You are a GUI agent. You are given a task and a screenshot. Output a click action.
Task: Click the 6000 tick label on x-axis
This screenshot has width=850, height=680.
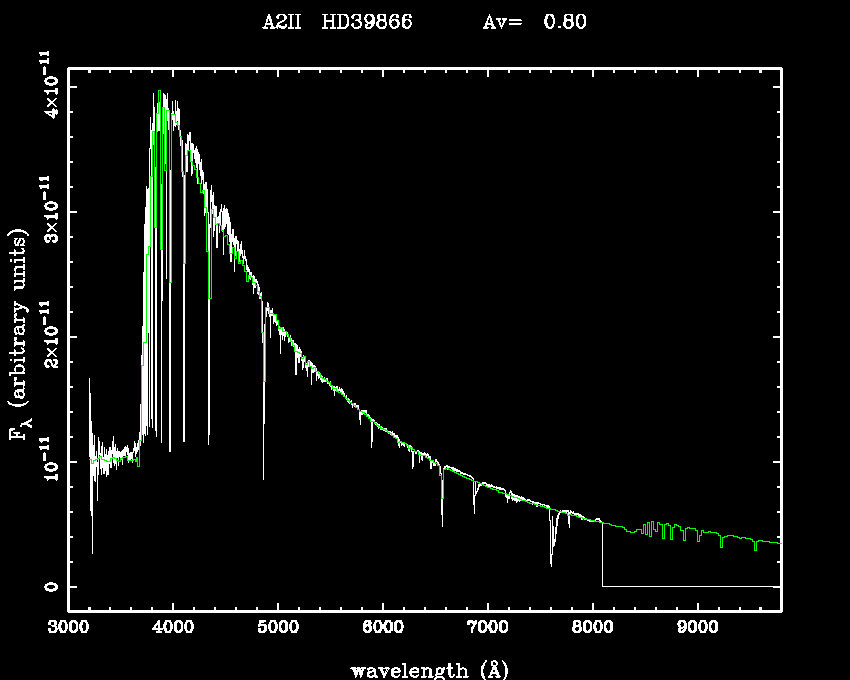(383, 629)
